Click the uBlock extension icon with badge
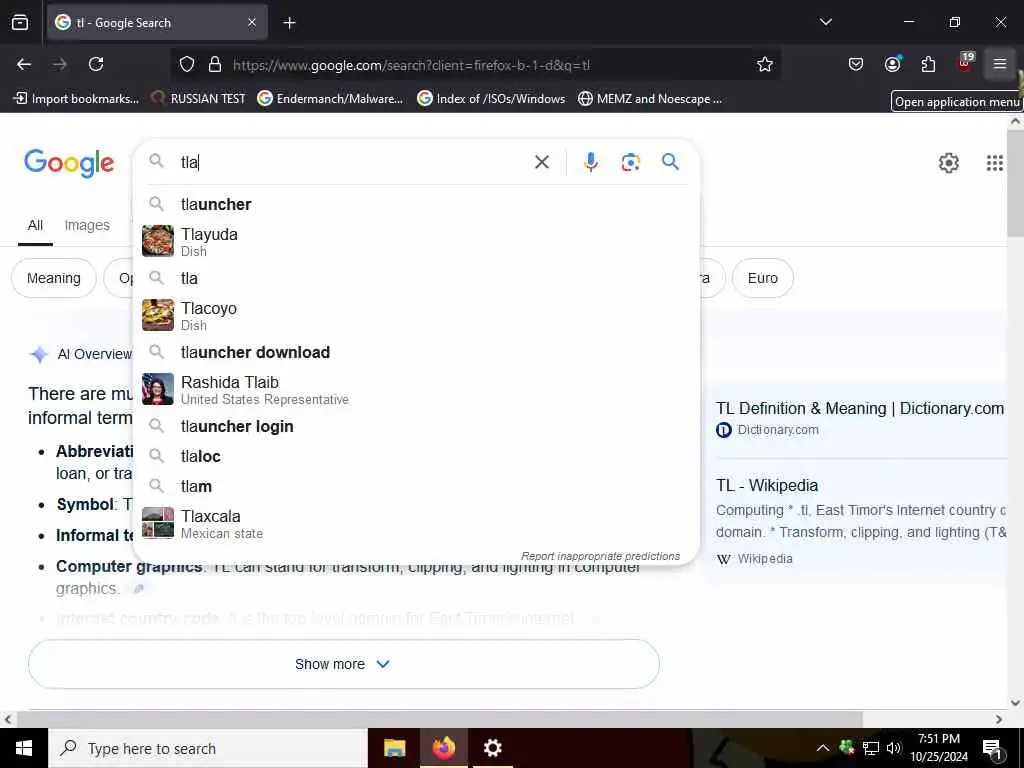This screenshot has height=768, width=1024. click(x=965, y=62)
